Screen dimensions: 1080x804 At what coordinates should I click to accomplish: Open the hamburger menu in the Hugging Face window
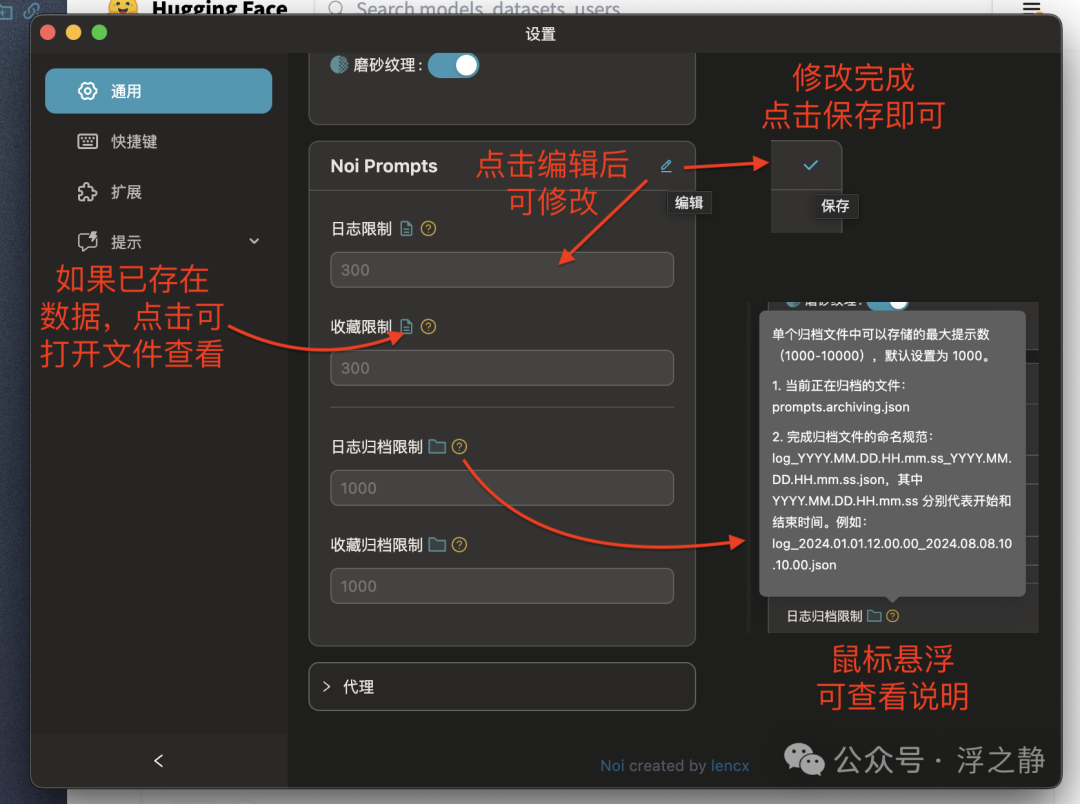[1031, 7]
